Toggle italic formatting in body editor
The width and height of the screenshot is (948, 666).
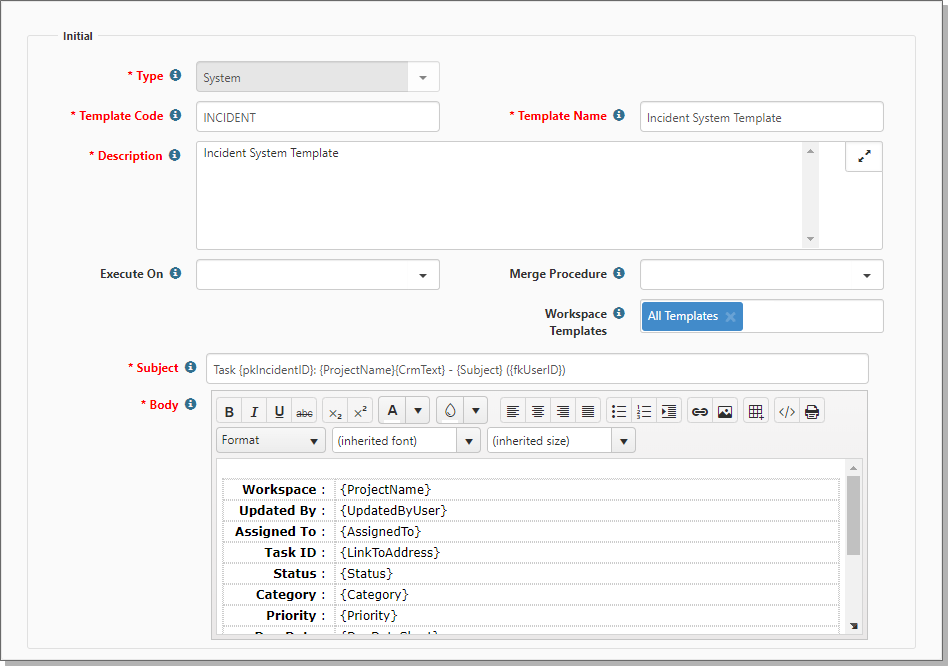tap(254, 412)
